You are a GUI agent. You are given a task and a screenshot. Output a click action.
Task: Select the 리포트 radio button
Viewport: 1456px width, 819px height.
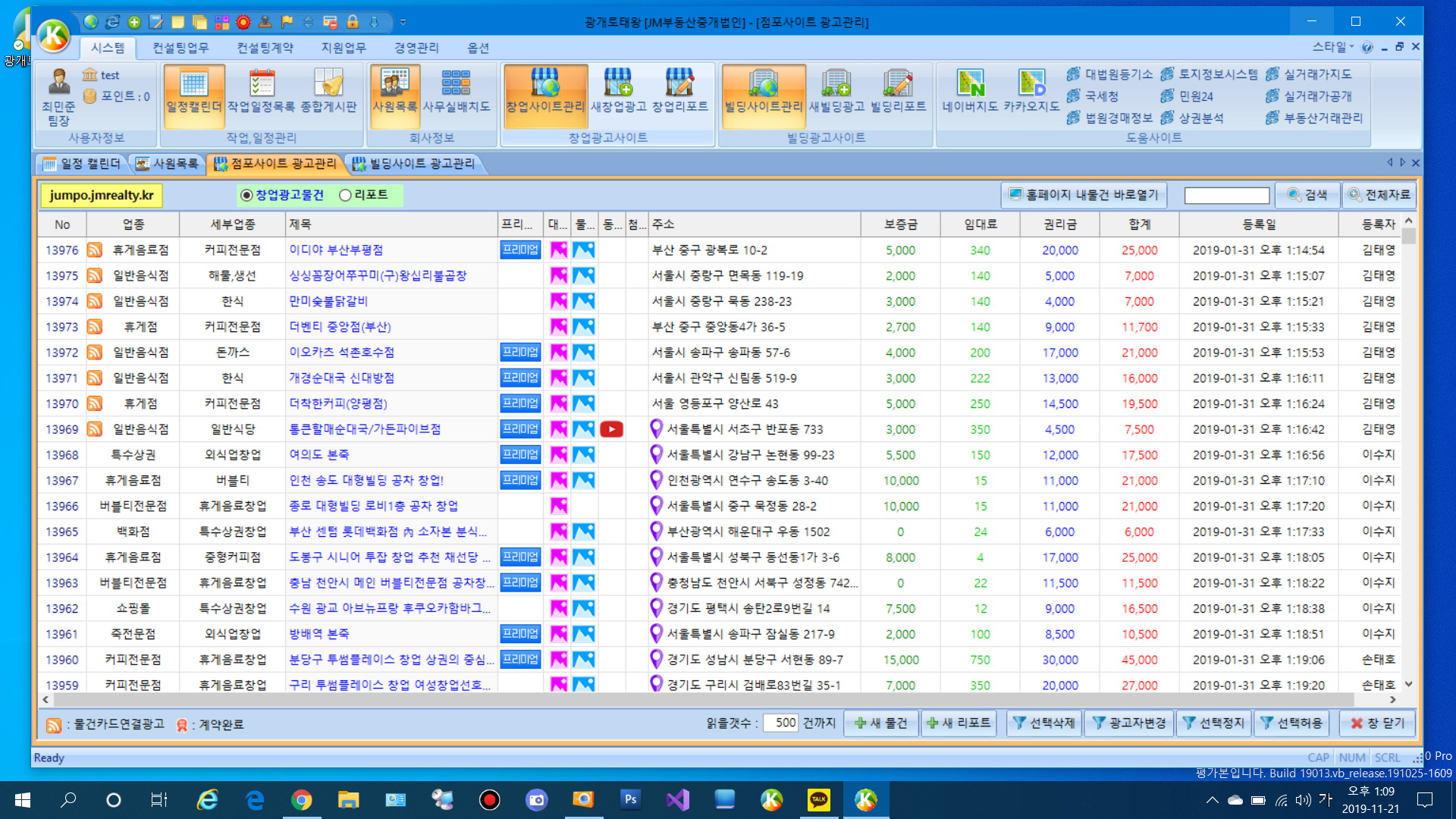click(346, 195)
